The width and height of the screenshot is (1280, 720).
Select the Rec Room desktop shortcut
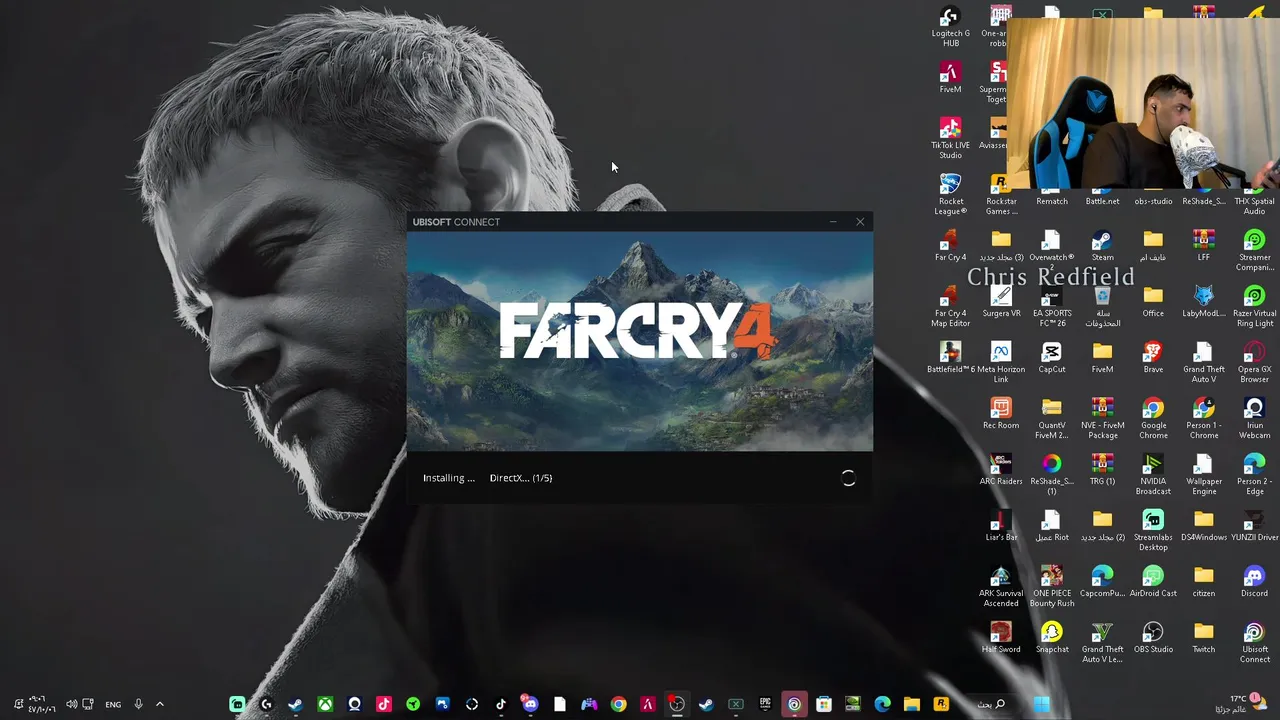[1001, 414]
